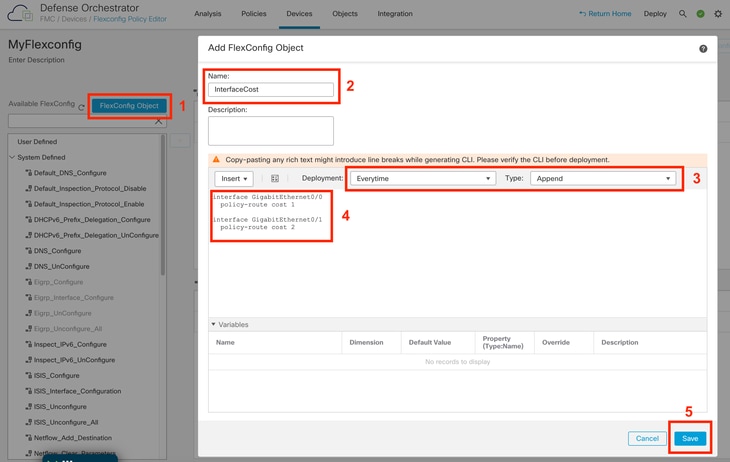The image size is (730, 462).
Task: Open the Objects menu
Action: (x=345, y=14)
